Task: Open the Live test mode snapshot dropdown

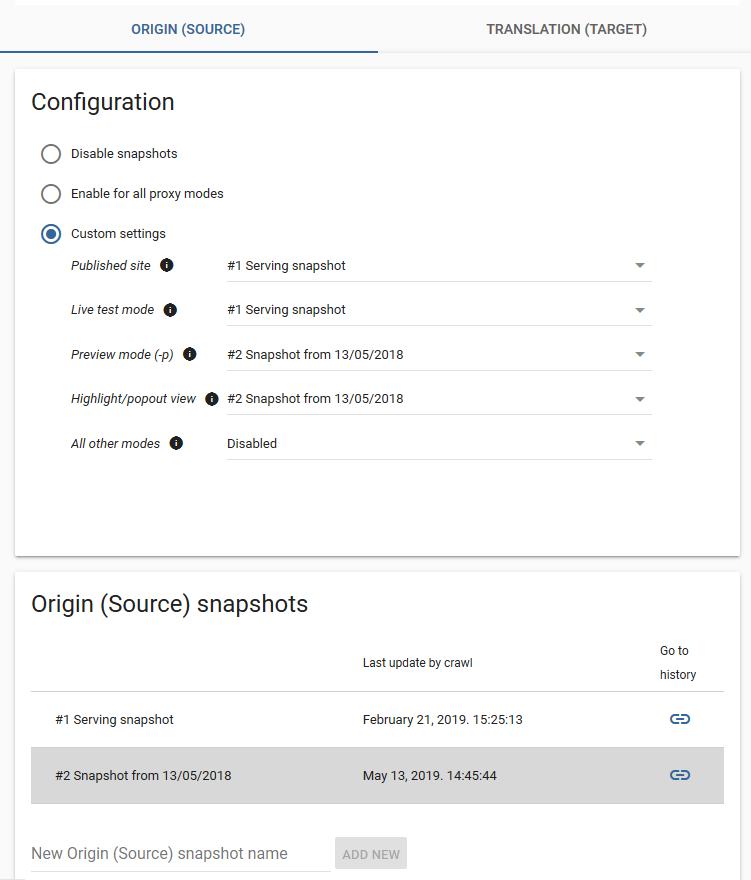Action: (439, 310)
